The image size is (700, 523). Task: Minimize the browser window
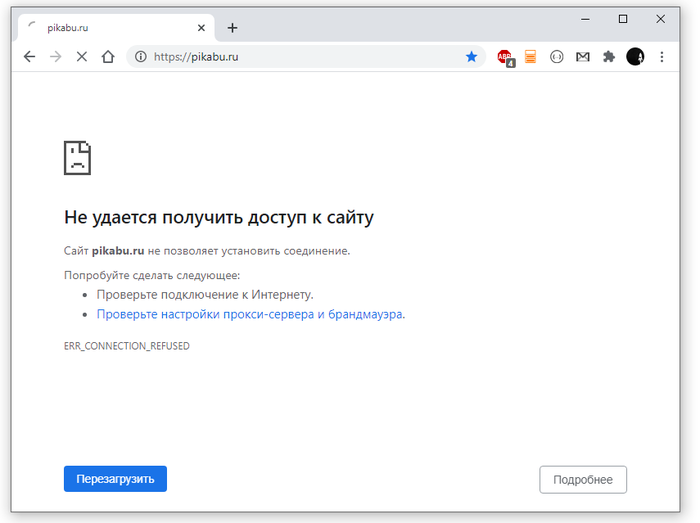pyautogui.click(x=585, y=19)
